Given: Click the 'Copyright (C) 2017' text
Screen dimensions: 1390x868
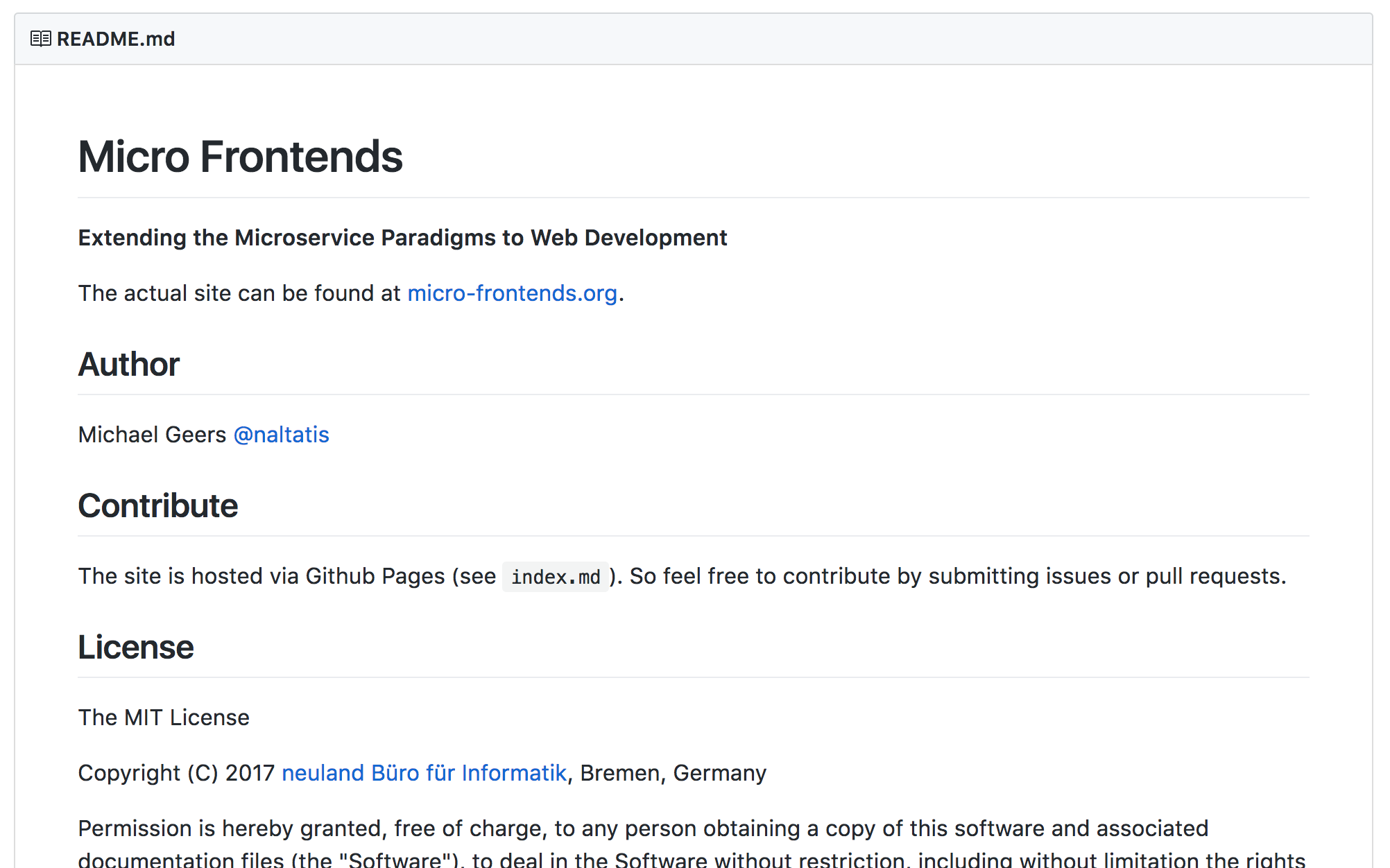Looking at the screenshot, I should tap(176, 773).
